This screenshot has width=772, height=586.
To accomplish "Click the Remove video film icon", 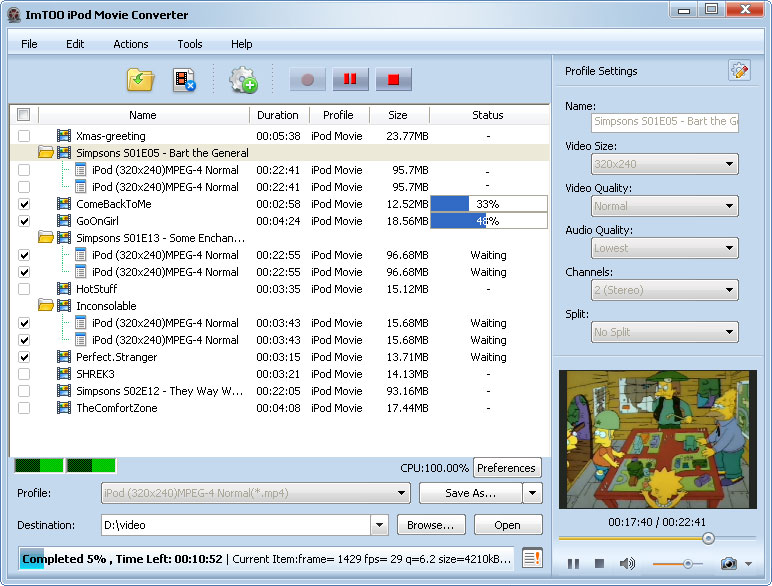I will coord(184,80).
